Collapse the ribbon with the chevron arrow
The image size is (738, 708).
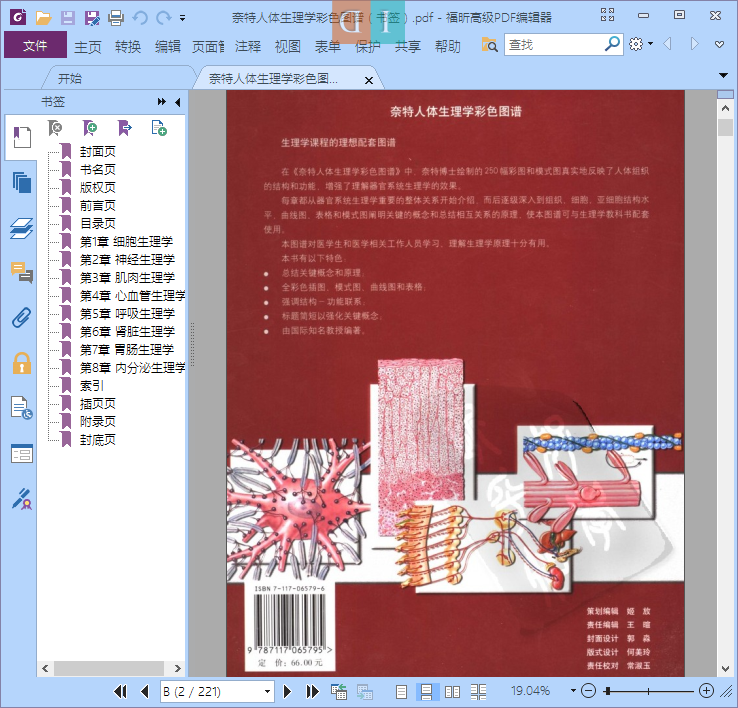719,45
